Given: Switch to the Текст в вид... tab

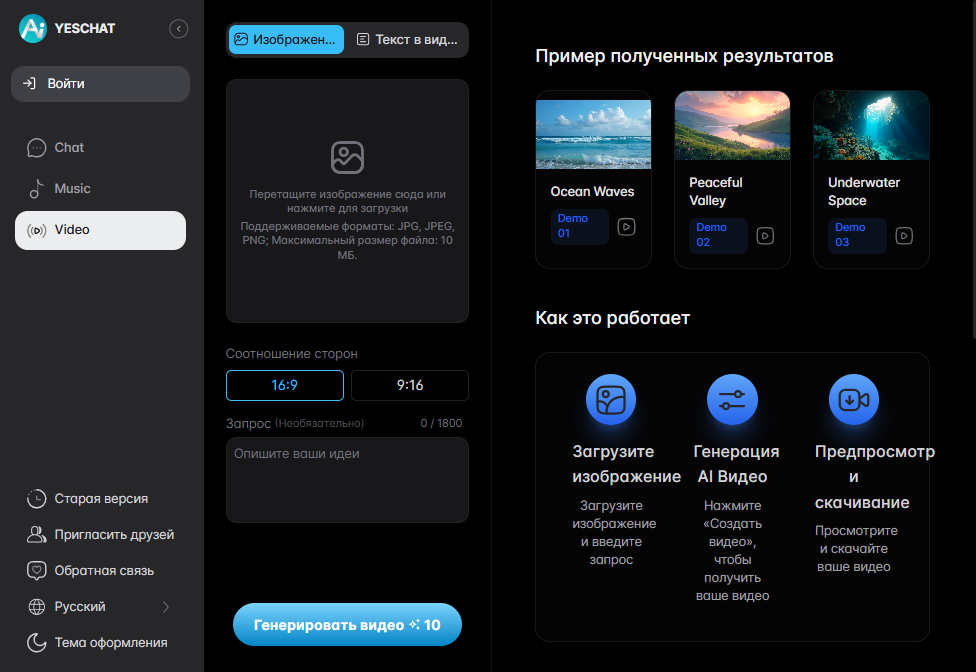Looking at the screenshot, I should pyautogui.click(x=407, y=40).
